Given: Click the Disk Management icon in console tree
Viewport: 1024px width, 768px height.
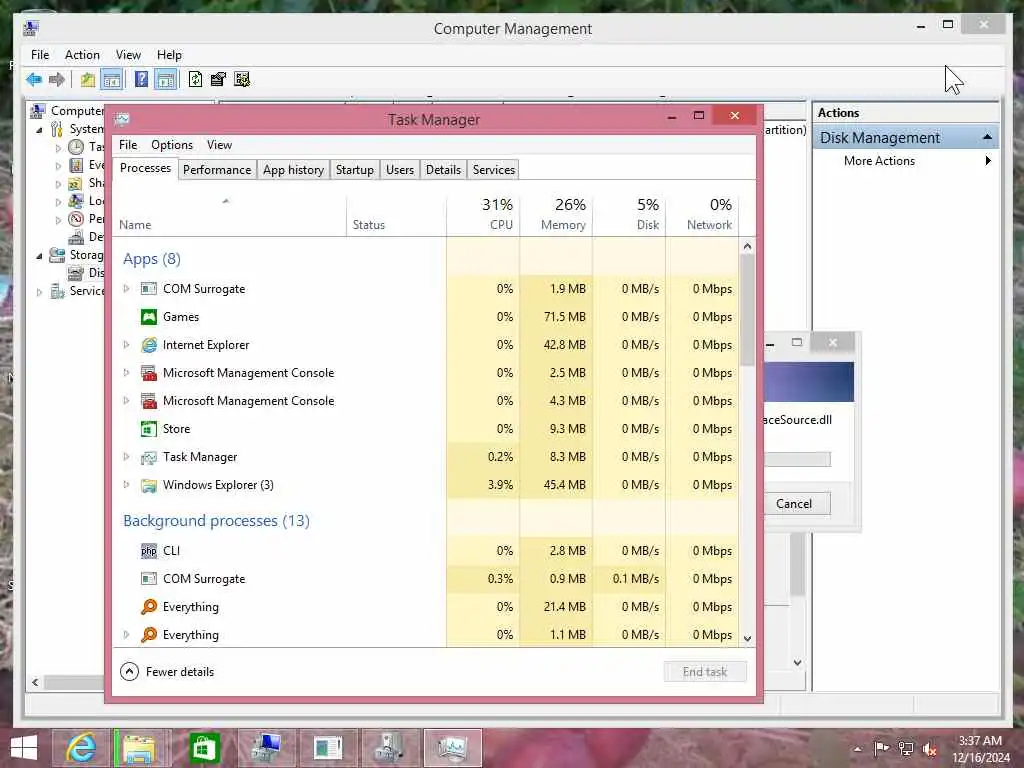Looking at the screenshot, I should click(x=76, y=272).
